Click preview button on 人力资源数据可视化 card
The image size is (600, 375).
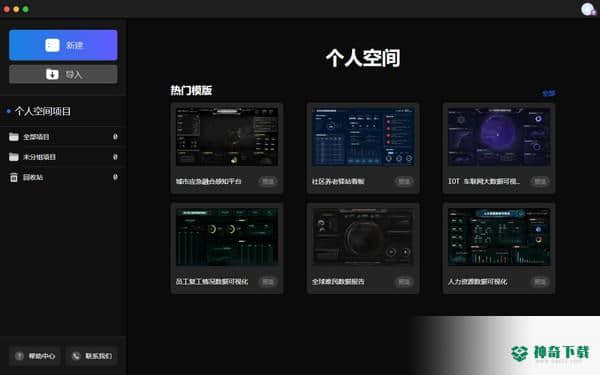(540, 282)
